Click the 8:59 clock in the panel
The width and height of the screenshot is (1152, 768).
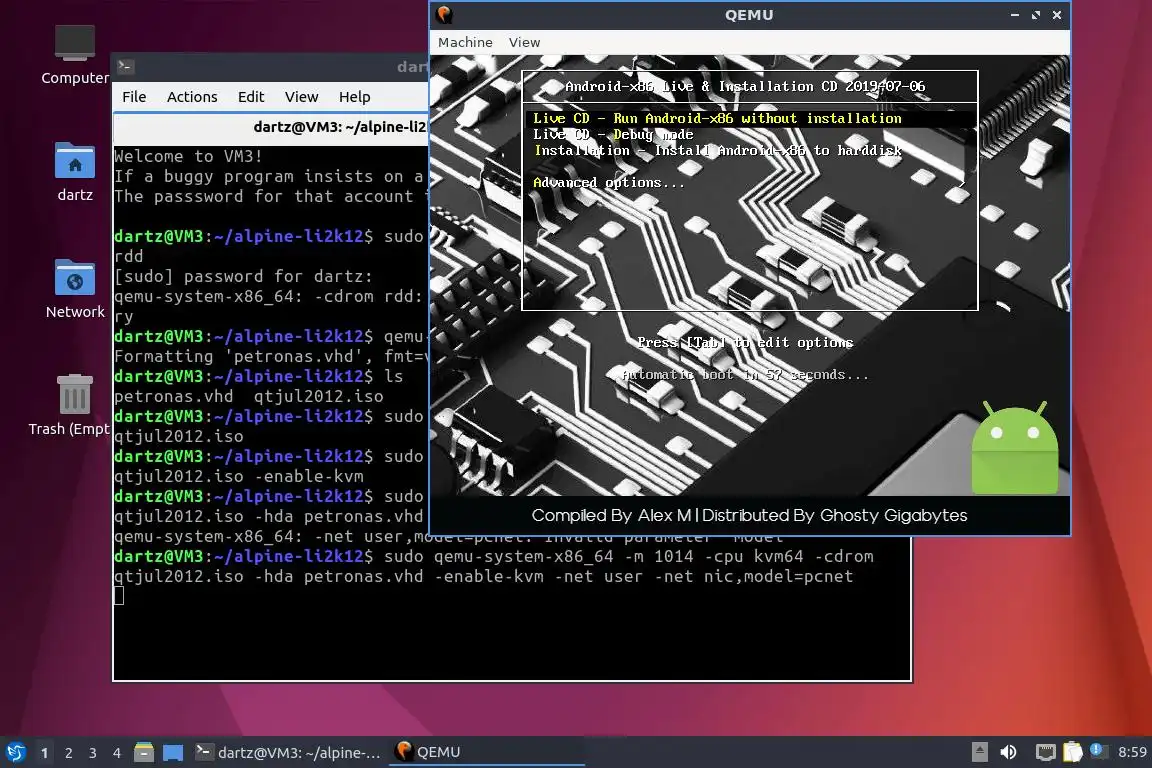(1132, 752)
